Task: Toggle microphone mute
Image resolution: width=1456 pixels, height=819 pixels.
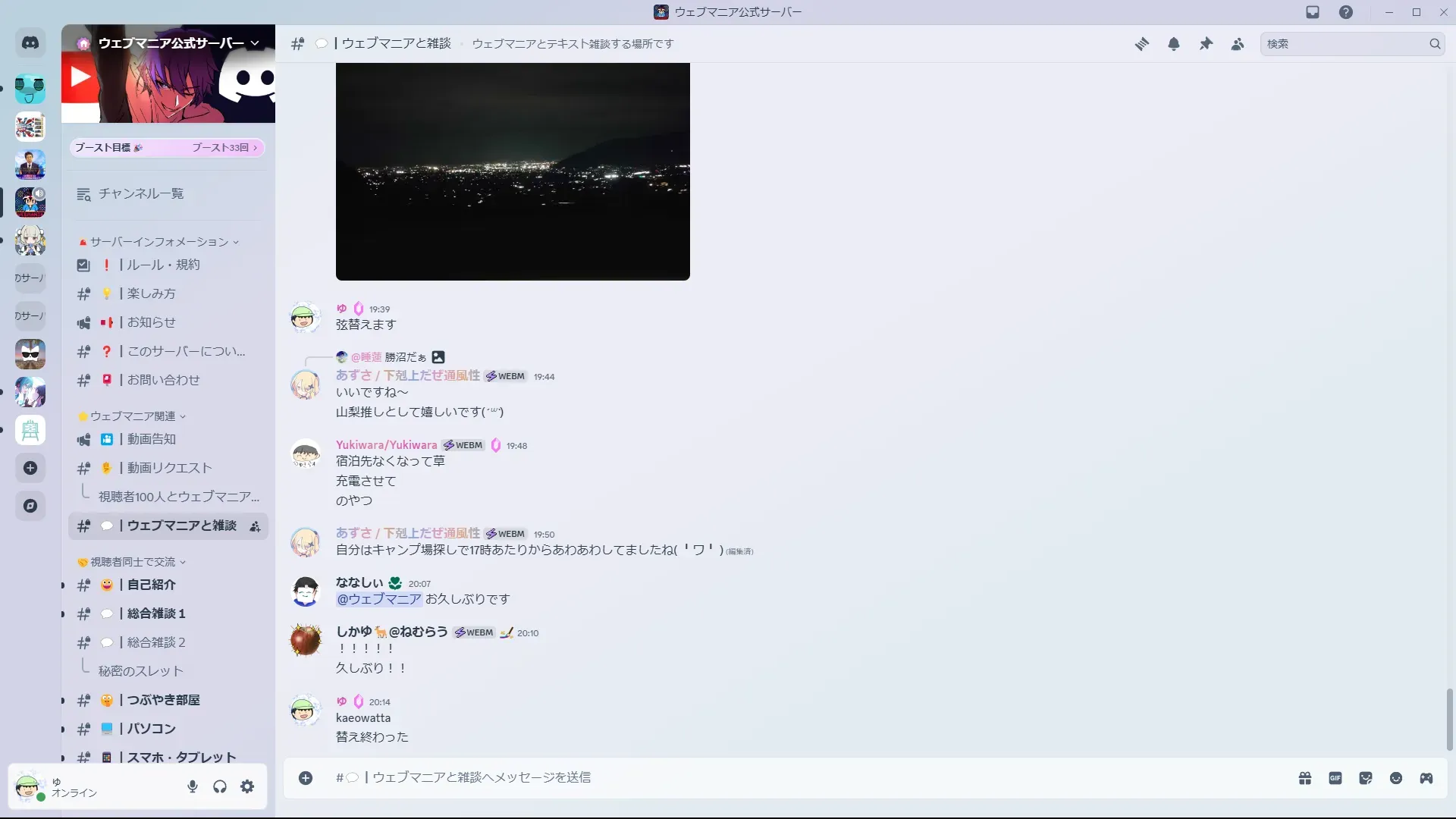Action: coord(193,786)
